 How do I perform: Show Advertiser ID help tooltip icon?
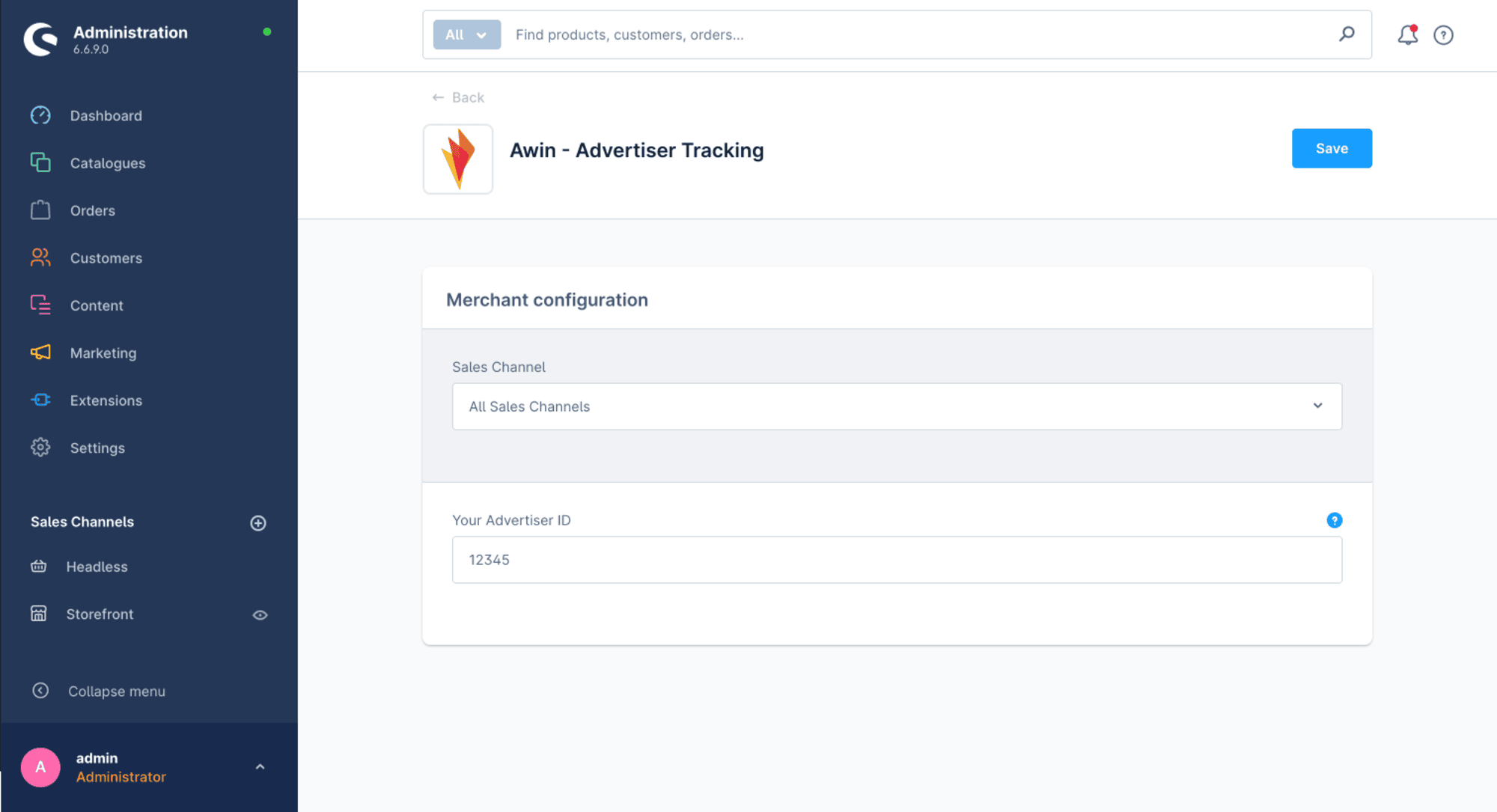click(1334, 520)
